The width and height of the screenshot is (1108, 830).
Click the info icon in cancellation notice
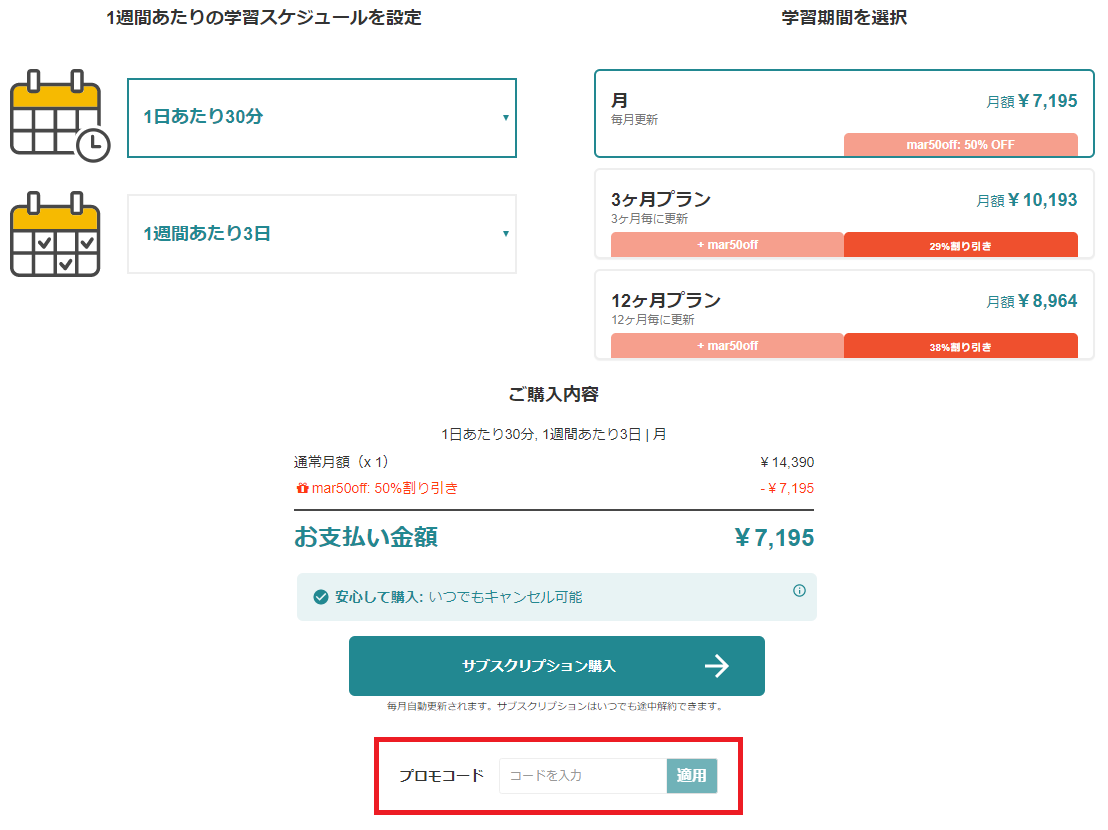(x=799, y=591)
